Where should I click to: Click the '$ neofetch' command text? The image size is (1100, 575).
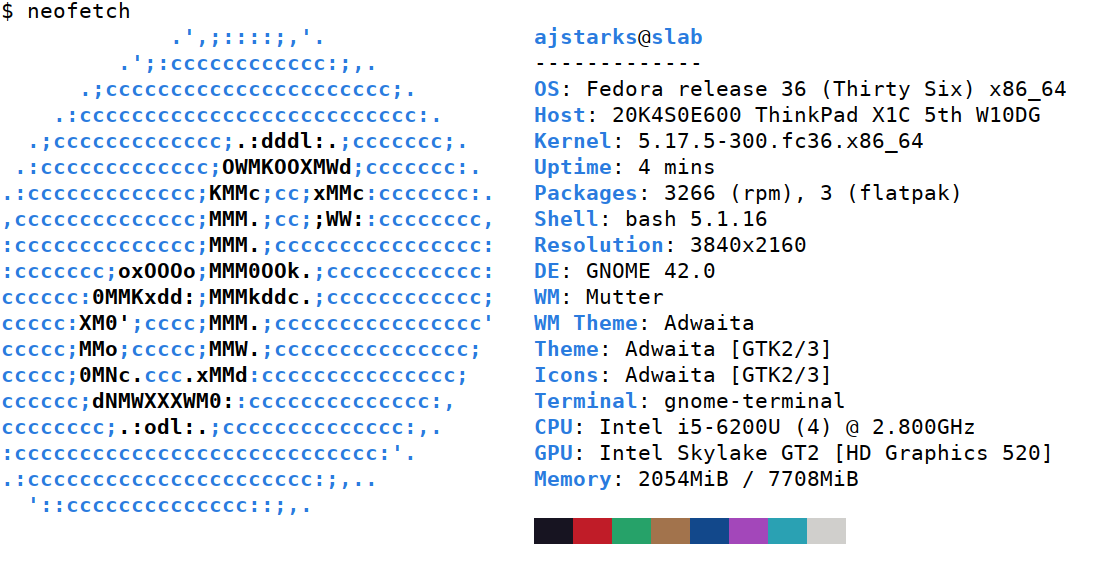(66, 11)
